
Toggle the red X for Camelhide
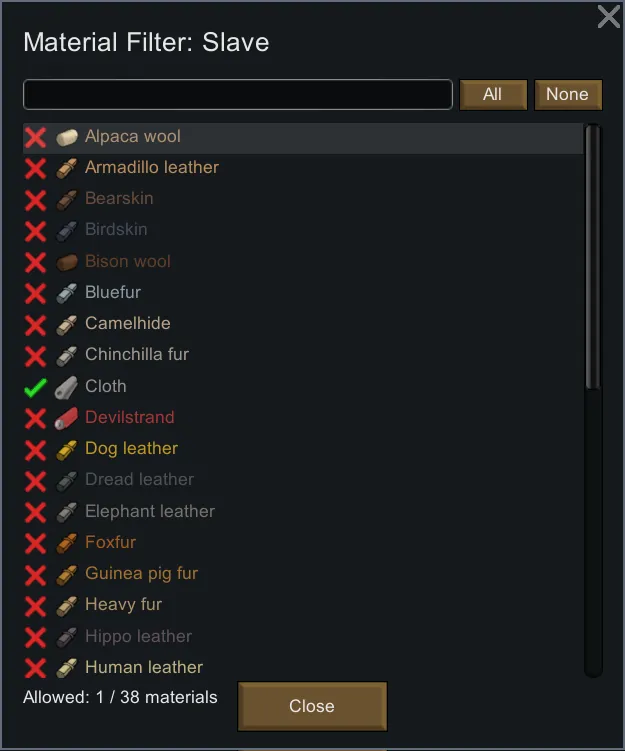point(36,324)
